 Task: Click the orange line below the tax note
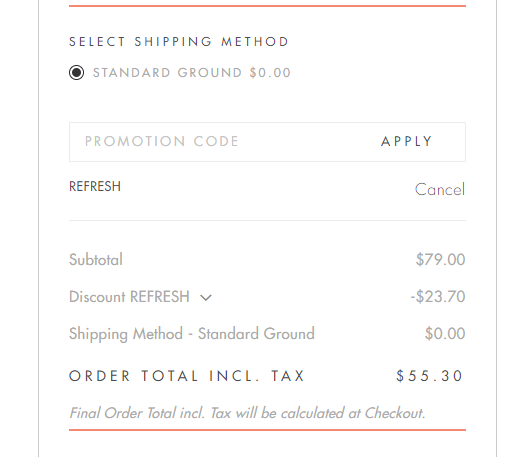(x=267, y=430)
